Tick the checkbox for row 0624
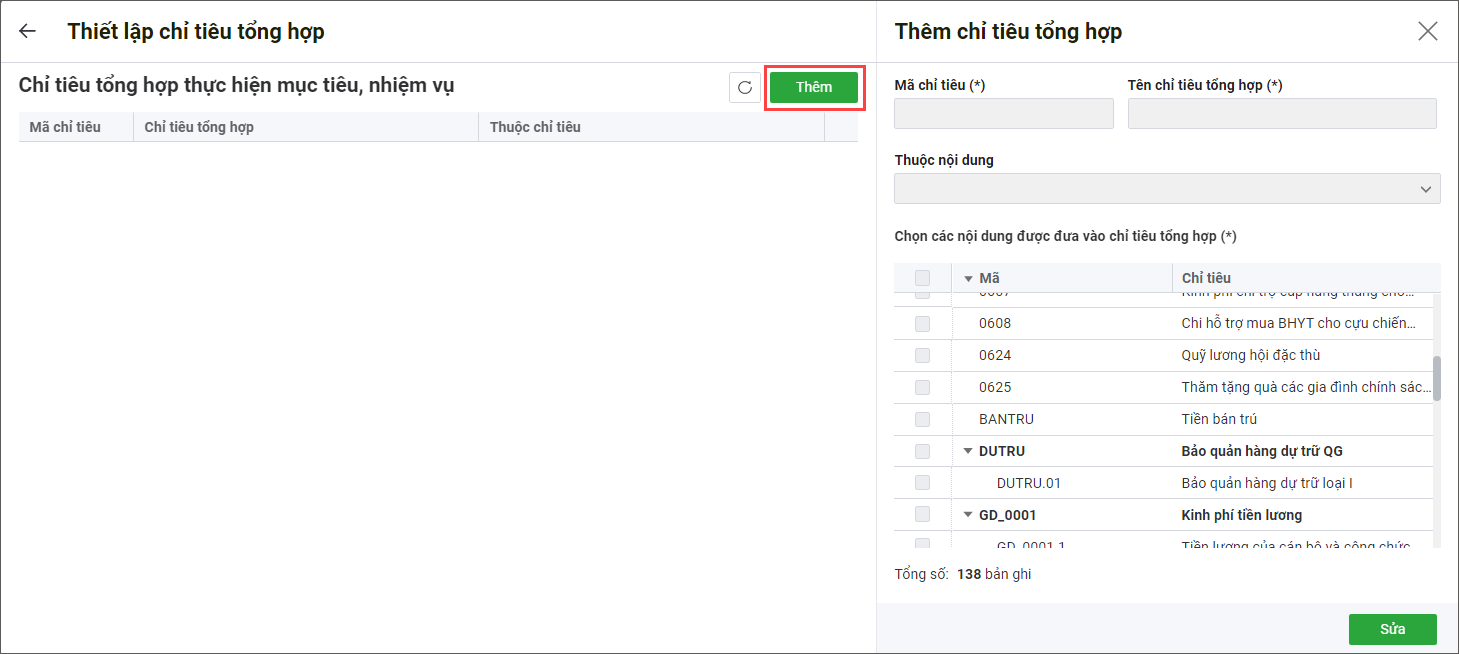 pos(922,355)
